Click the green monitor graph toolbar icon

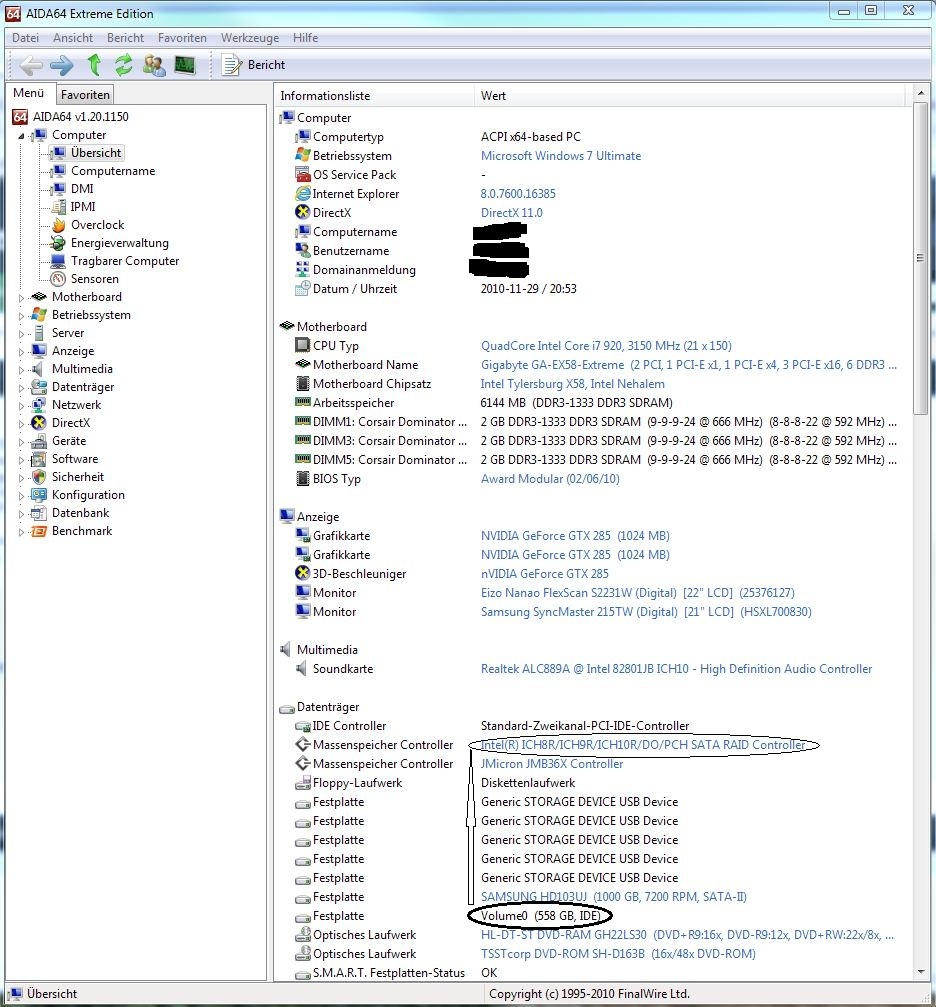[x=185, y=65]
